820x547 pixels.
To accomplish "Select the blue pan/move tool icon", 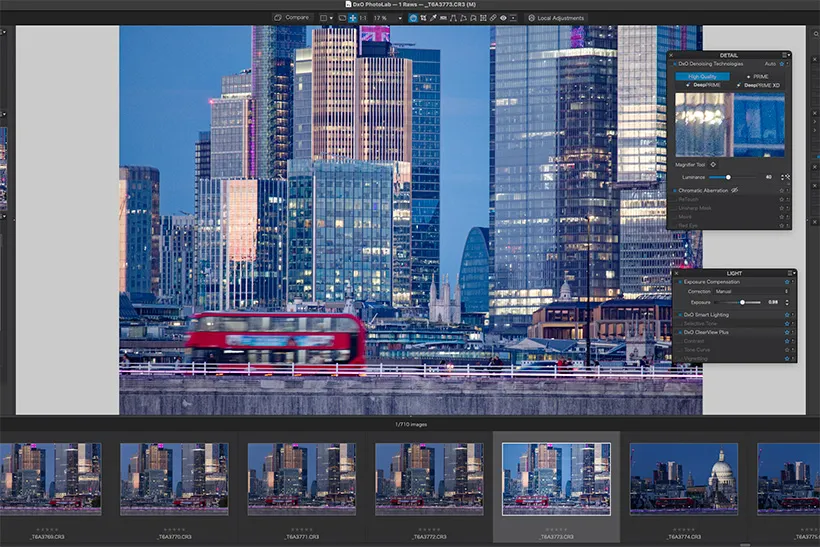I will point(353,18).
